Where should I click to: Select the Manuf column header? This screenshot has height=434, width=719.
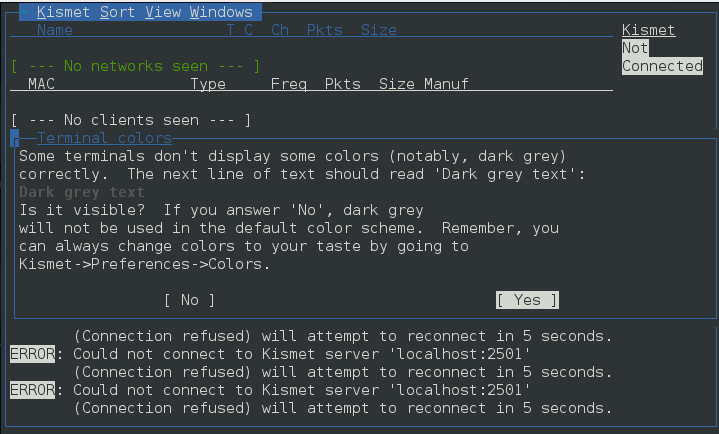446,84
